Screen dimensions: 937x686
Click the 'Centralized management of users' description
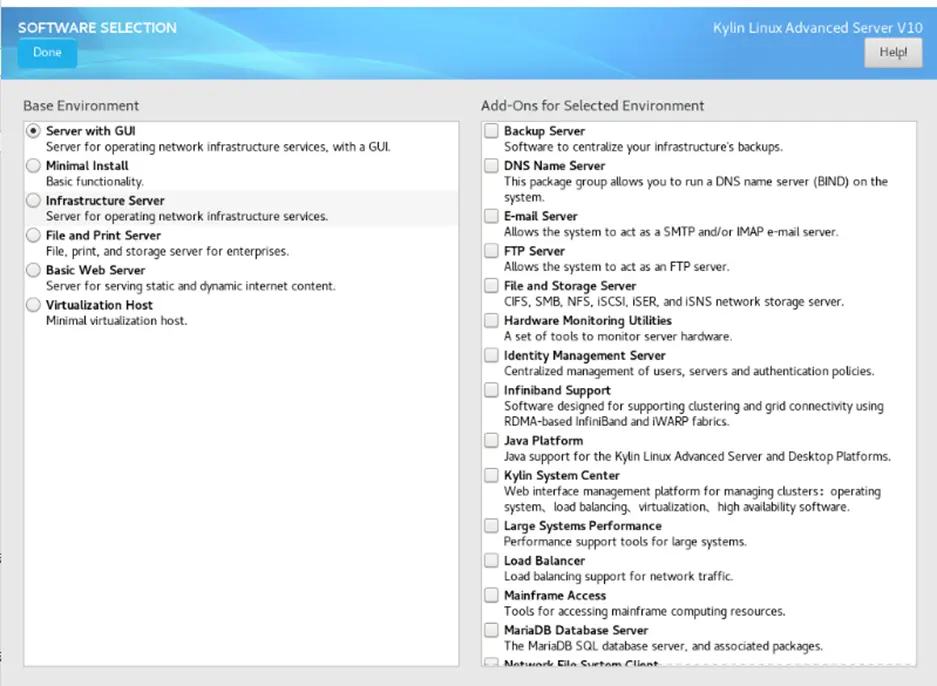pyautogui.click(x=689, y=371)
